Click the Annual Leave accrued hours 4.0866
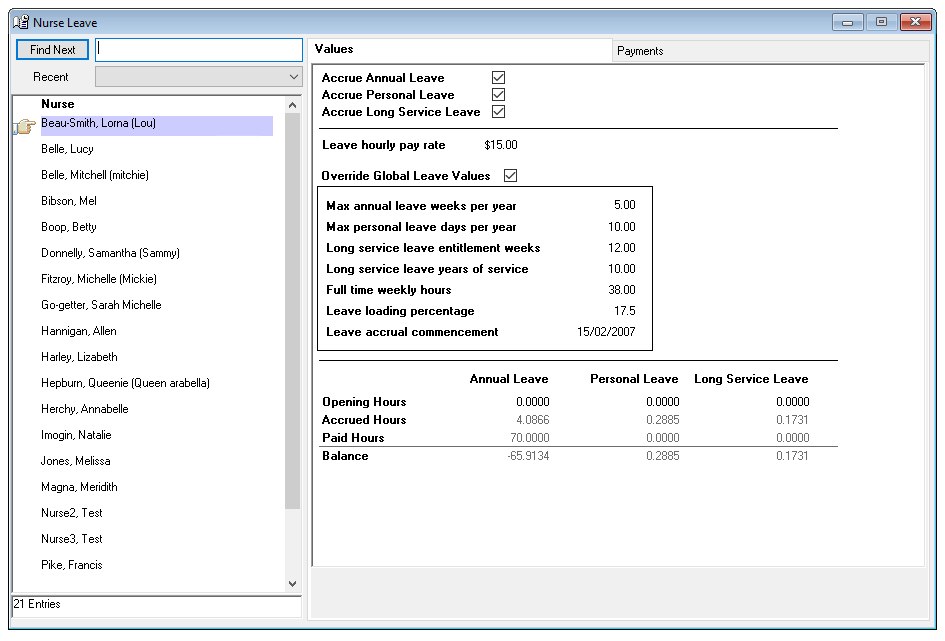Screen dimensions: 945x641 [x=533, y=419]
